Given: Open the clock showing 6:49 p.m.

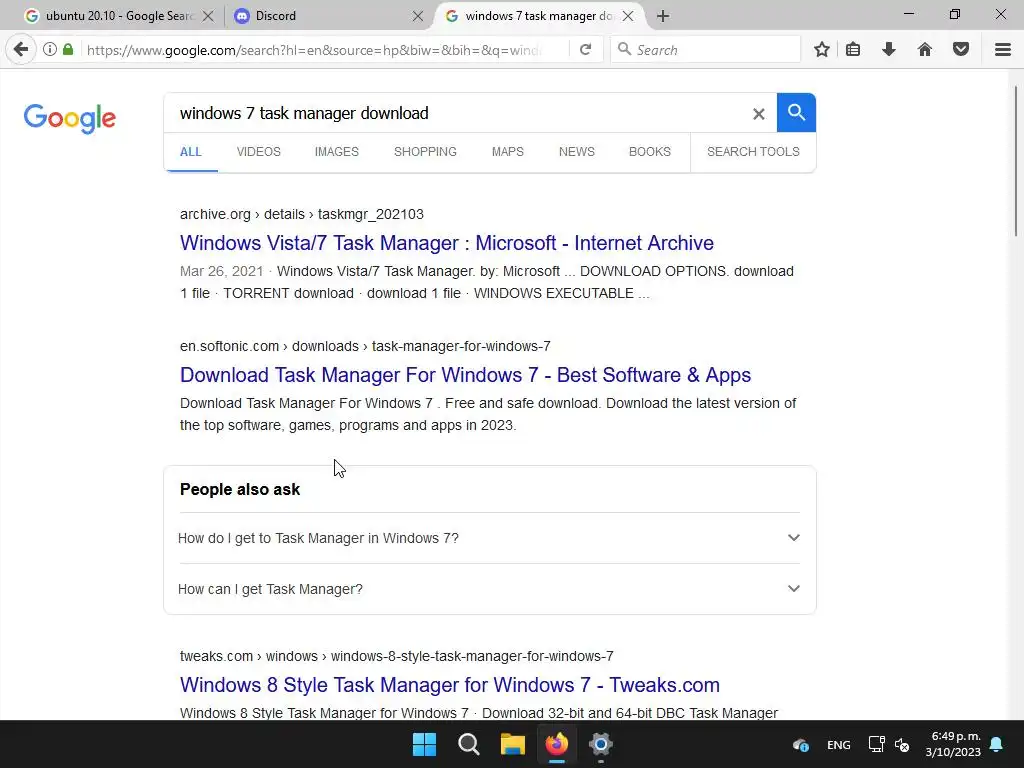Looking at the screenshot, I should pyautogui.click(x=953, y=744).
